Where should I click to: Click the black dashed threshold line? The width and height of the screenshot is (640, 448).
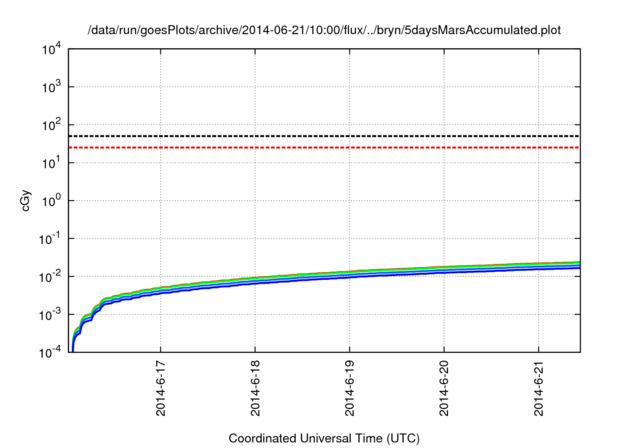tap(324, 136)
